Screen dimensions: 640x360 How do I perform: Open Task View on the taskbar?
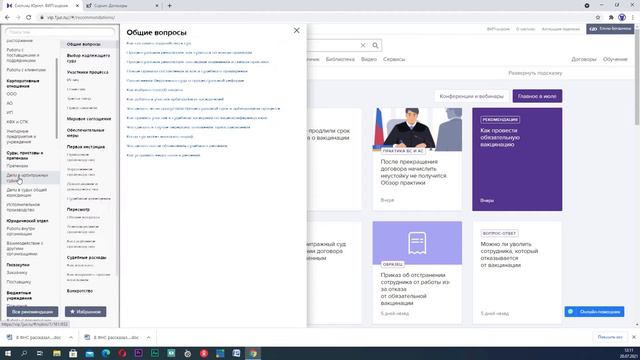[x=40, y=353]
